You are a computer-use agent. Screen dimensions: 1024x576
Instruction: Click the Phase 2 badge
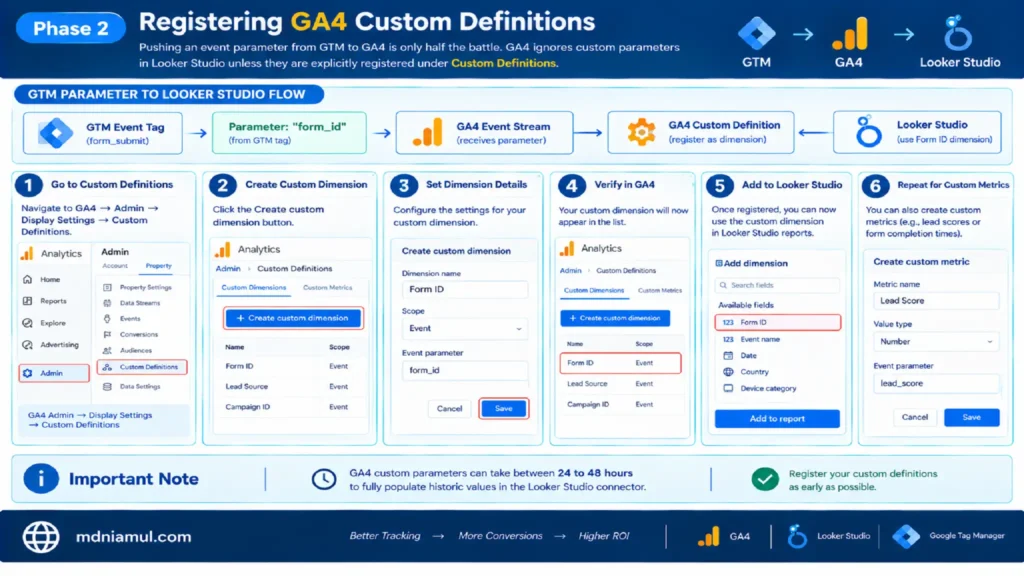71,28
